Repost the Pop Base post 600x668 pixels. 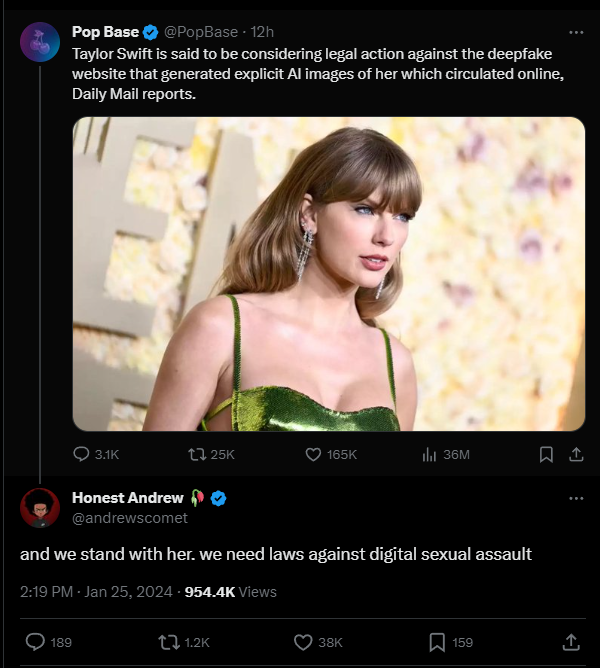196,454
